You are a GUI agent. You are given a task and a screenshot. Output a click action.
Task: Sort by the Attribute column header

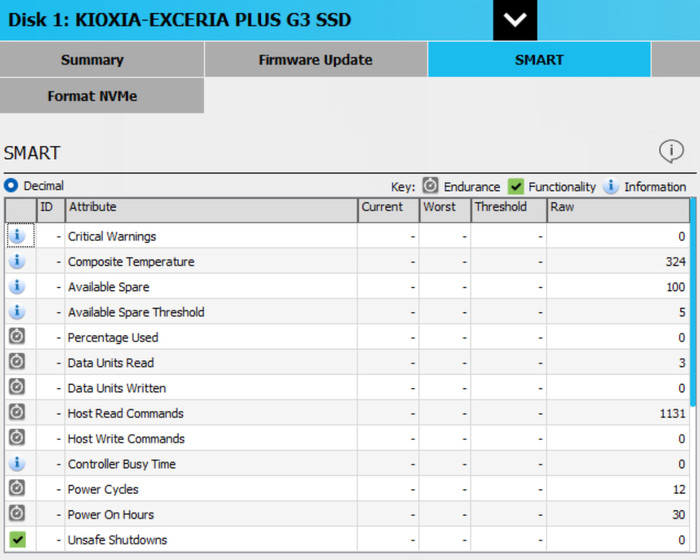(211, 209)
